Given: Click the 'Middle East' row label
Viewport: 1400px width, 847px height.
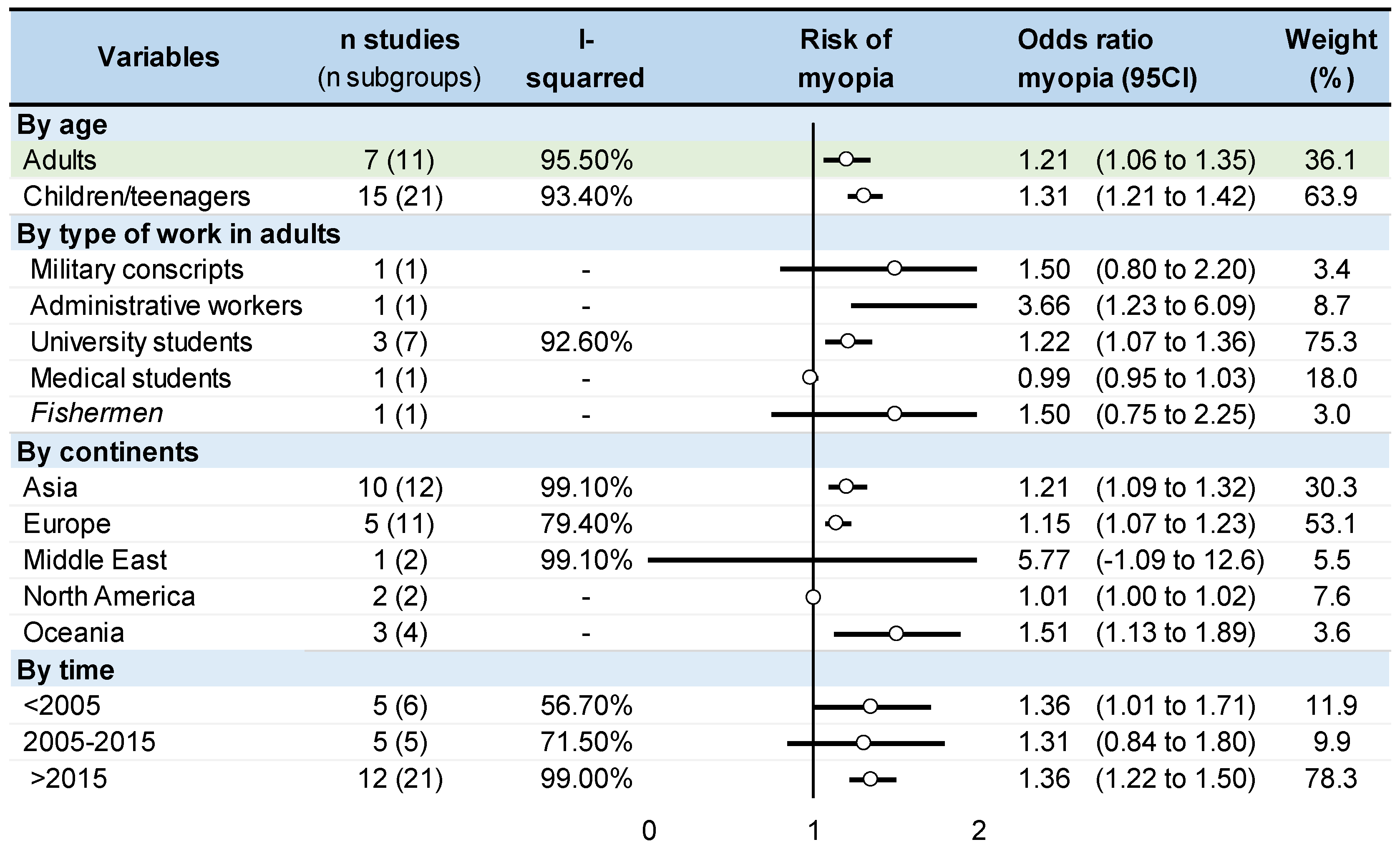Looking at the screenshot, I should [x=95, y=560].
